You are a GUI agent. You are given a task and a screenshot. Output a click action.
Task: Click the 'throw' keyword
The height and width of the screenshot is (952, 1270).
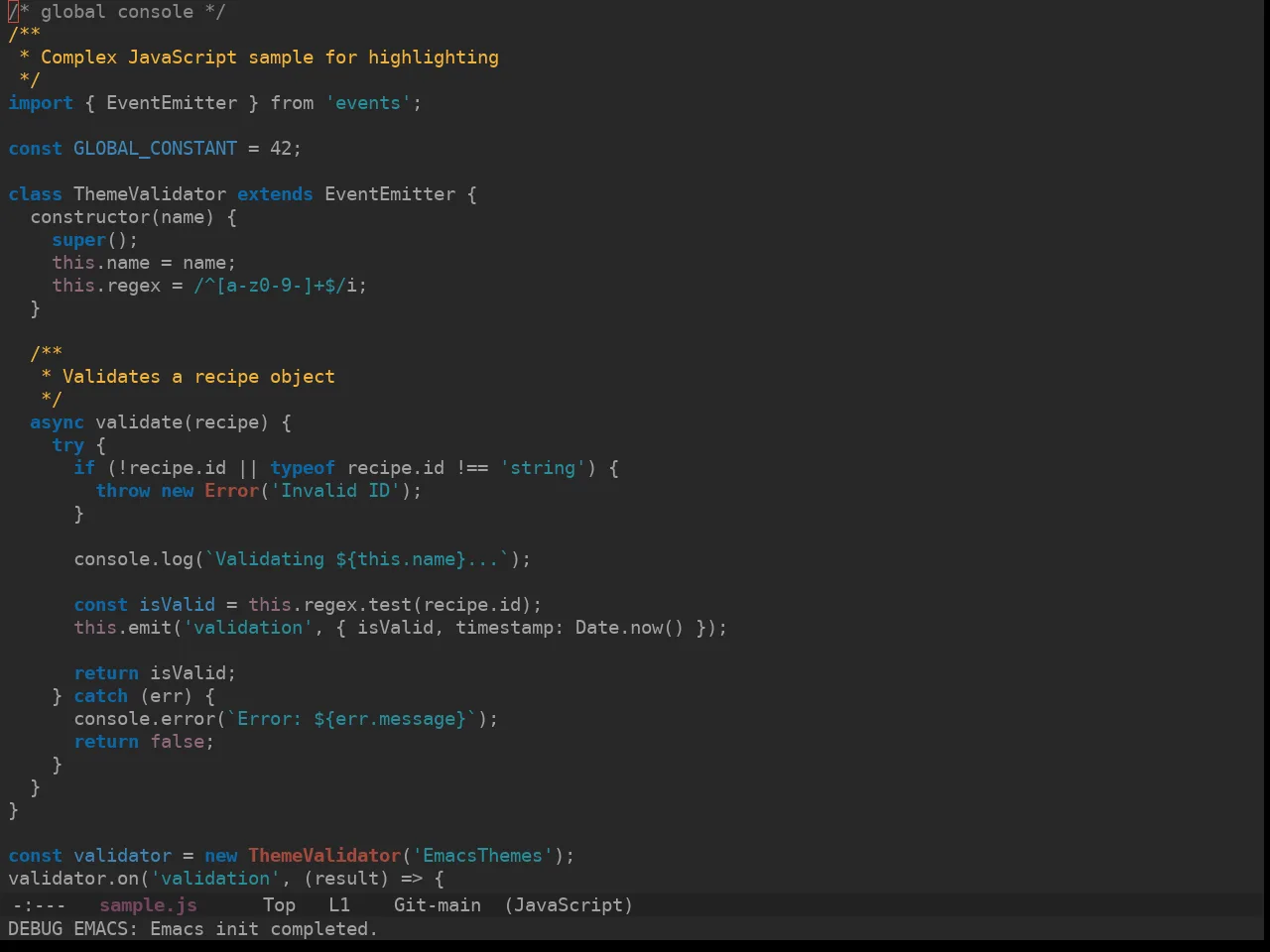point(122,491)
